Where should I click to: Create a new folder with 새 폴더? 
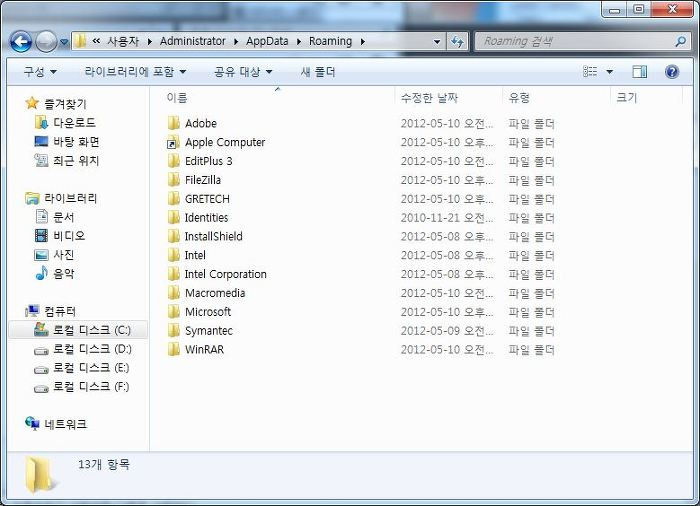318,71
